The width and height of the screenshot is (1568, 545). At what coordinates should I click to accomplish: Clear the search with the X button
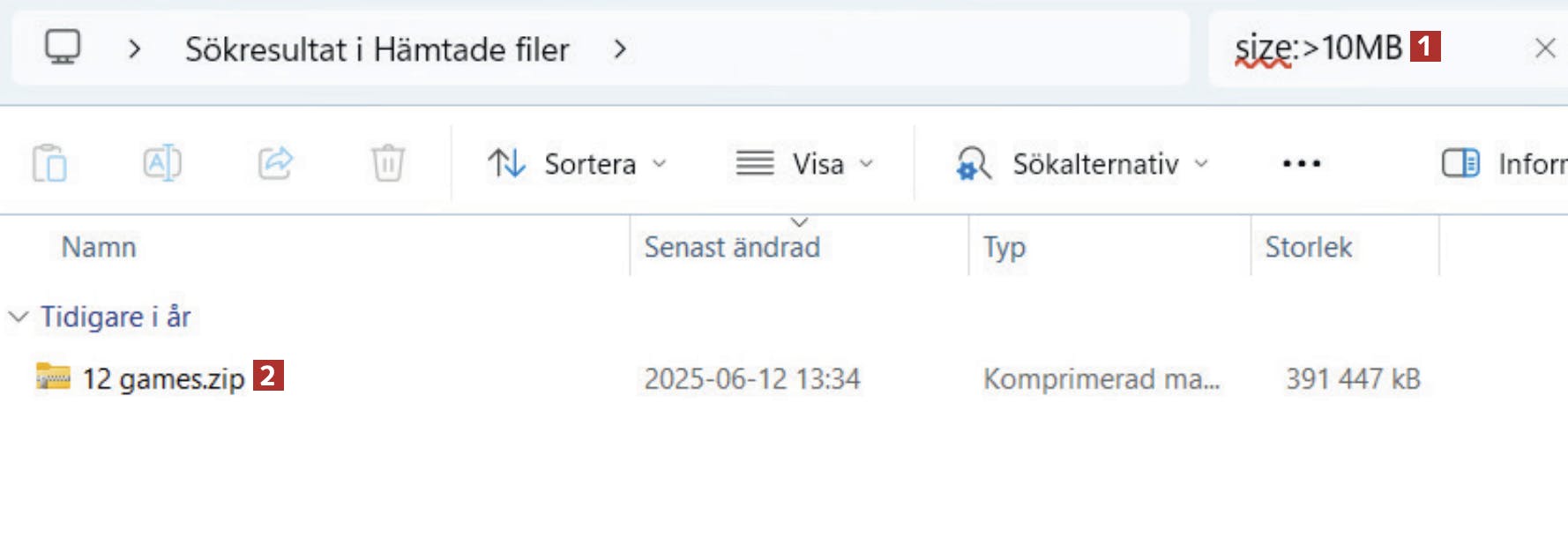[1544, 49]
